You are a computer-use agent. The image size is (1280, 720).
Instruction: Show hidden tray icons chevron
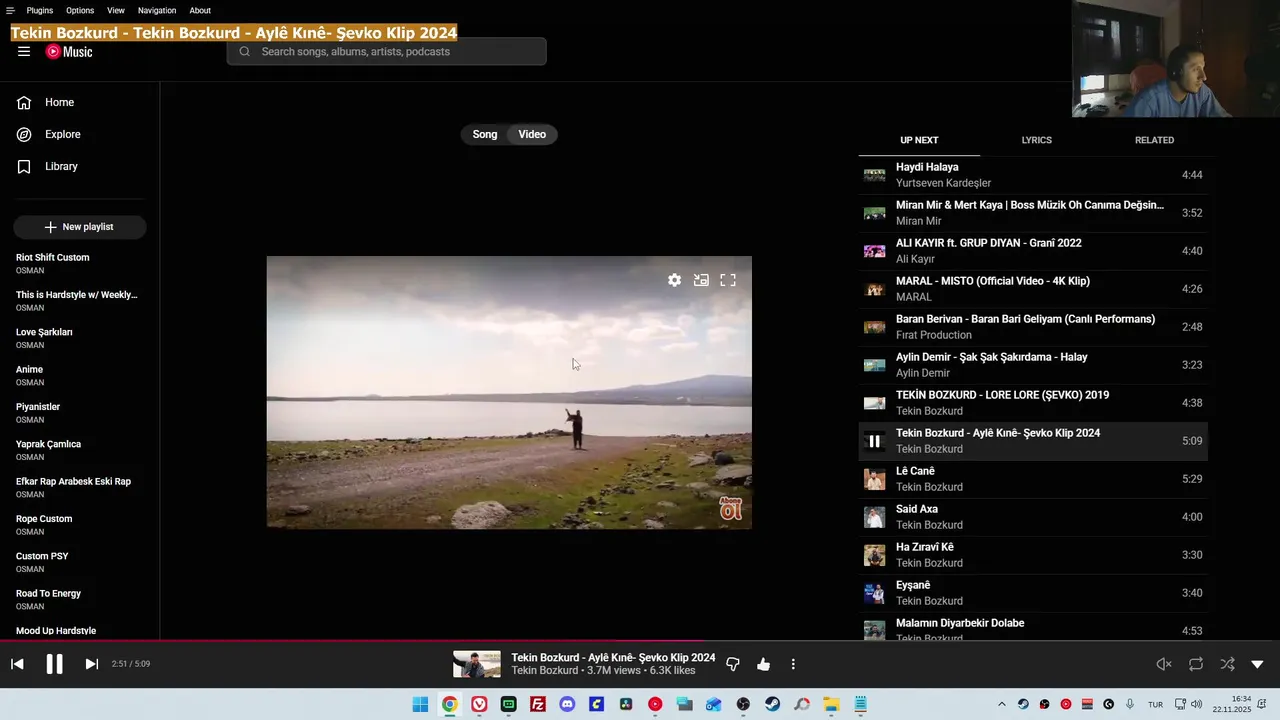click(1002, 704)
